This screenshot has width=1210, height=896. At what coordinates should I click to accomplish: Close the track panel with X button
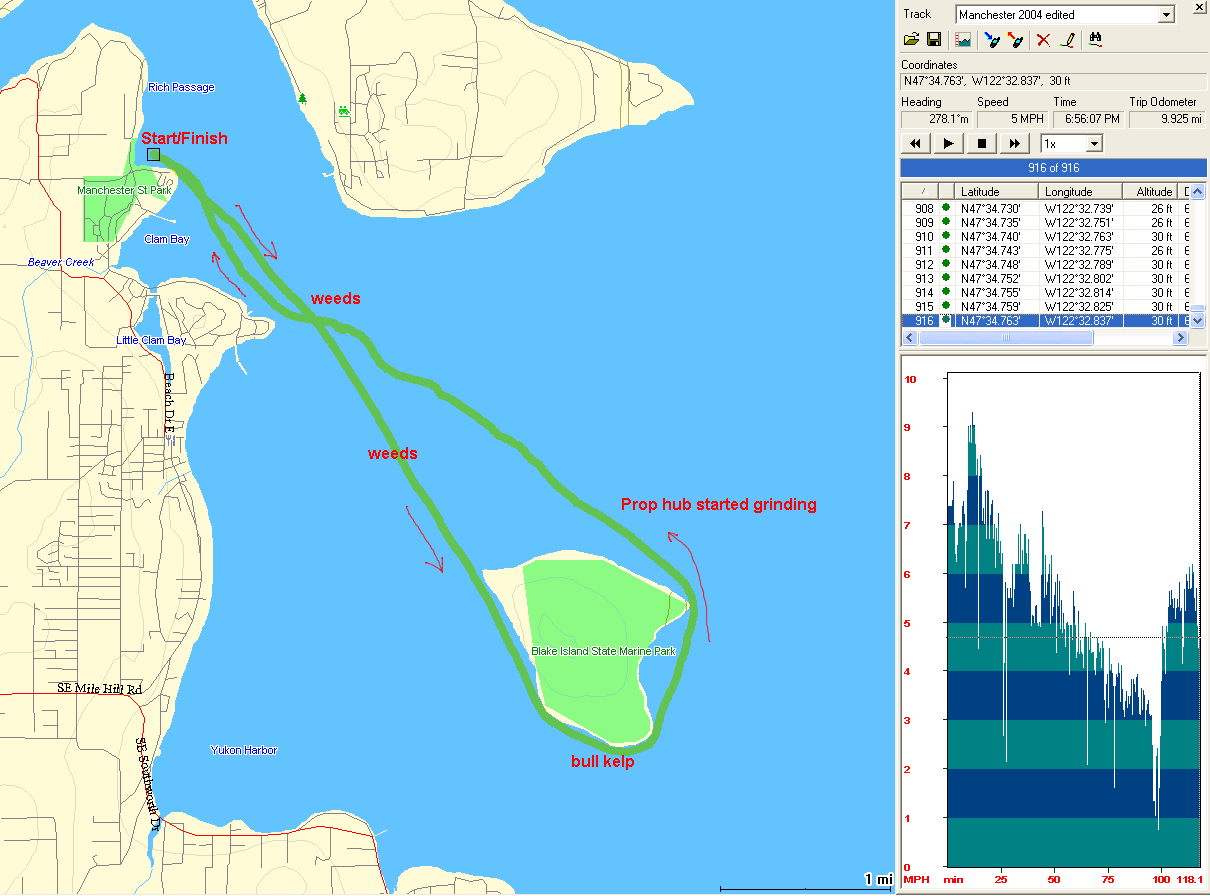click(x=1199, y=8)
